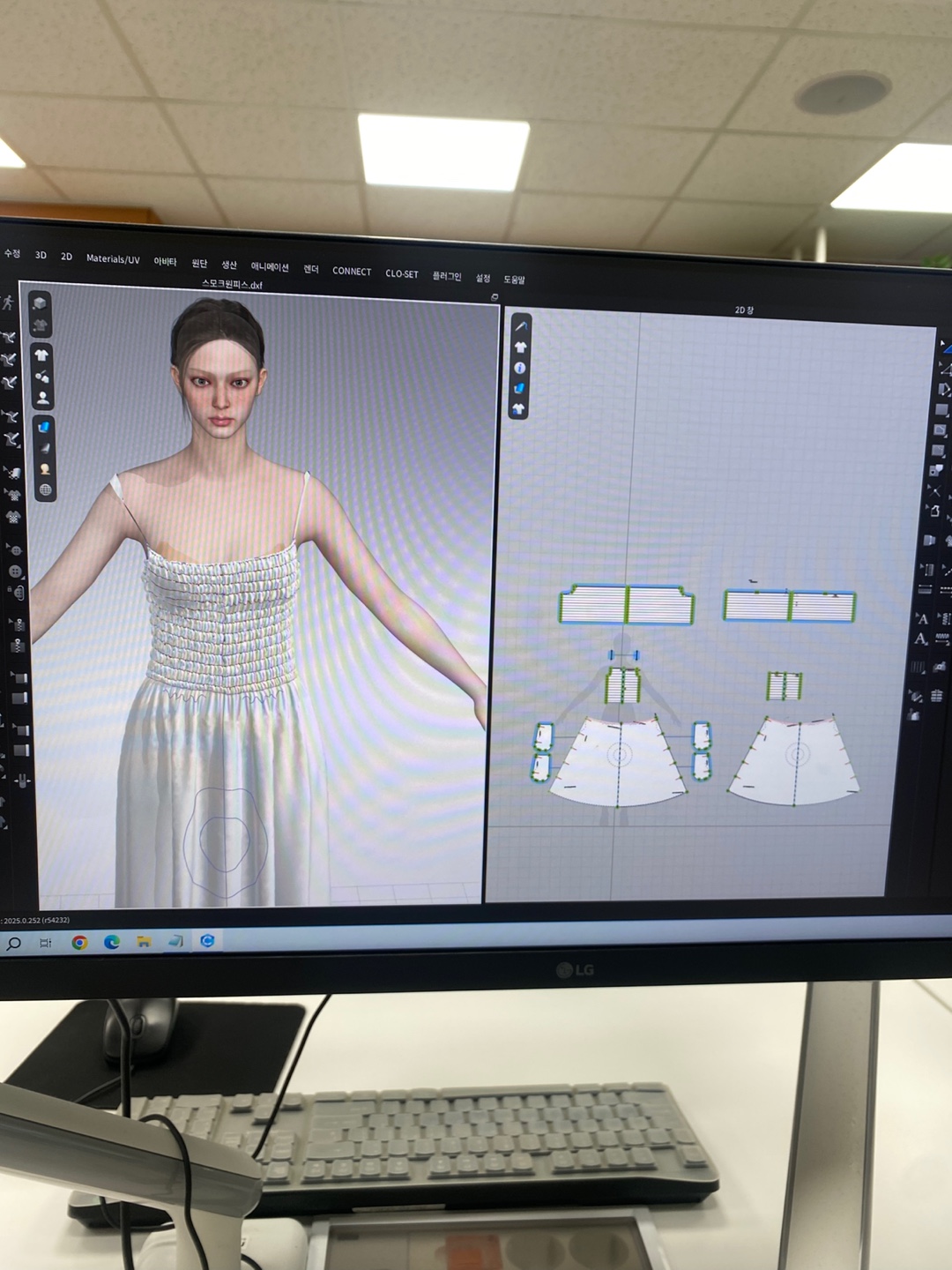
Task: Click the white T-shirt icon in the 3D viewport toolbar
Action: coord(41,355)
